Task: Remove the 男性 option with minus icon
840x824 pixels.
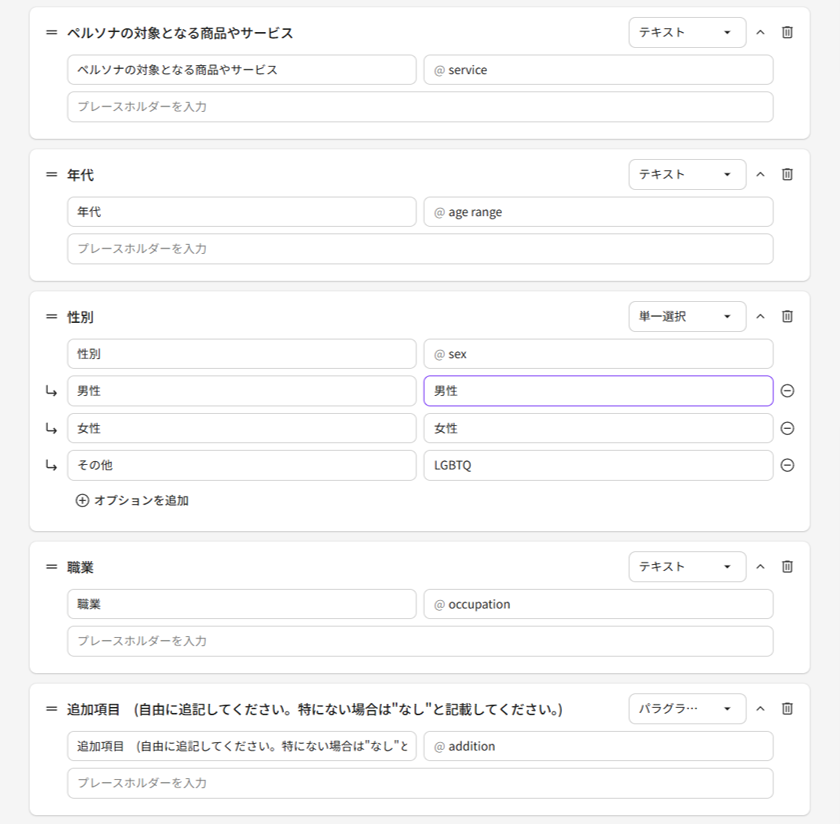Action: [787, 391]
